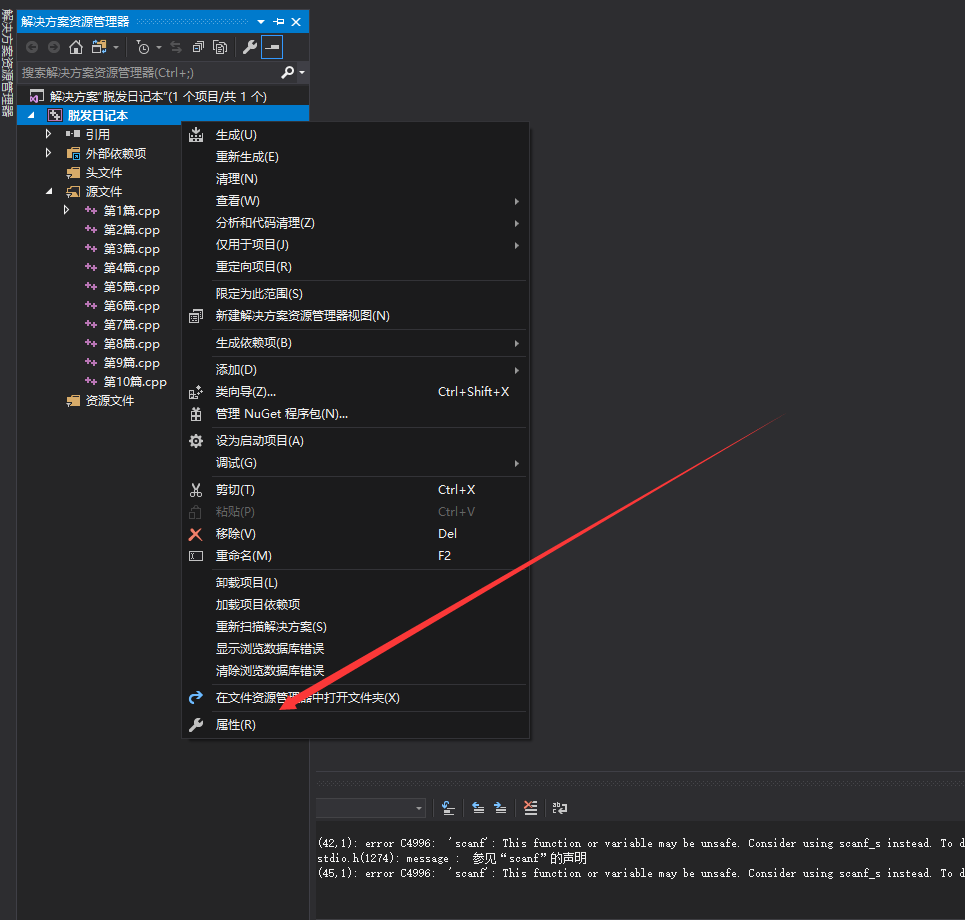Open the output source combo box dropdown
This screenshot has width=965, height=920.
pos(419,808)
